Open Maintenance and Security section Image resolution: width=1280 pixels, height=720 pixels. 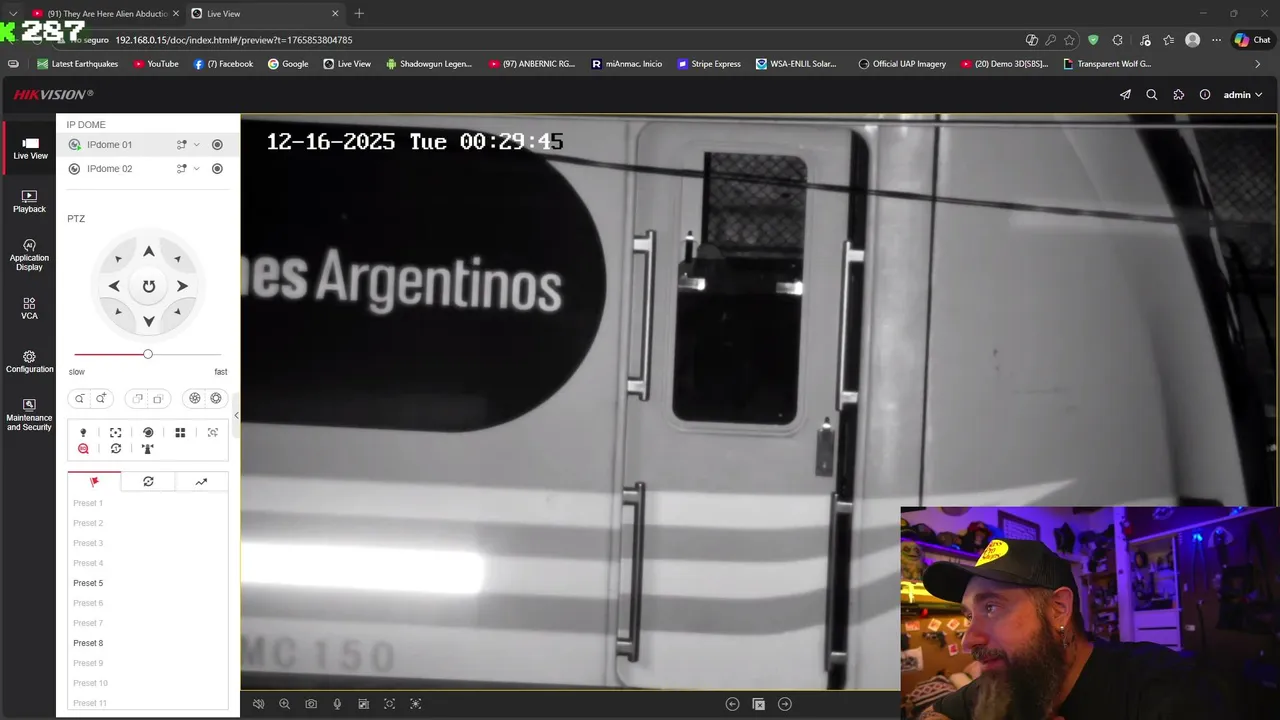point(30,415)
